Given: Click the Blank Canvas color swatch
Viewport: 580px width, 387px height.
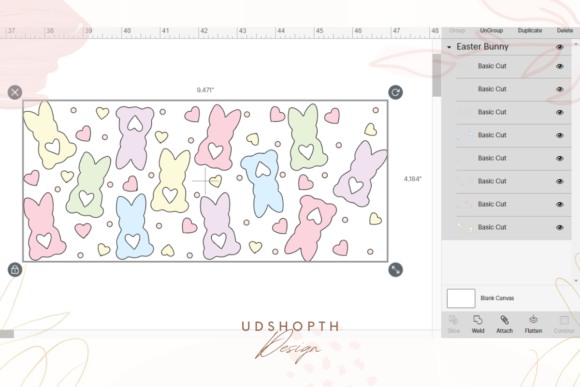Looking at the screenshot, I should (x=461, y=298).
